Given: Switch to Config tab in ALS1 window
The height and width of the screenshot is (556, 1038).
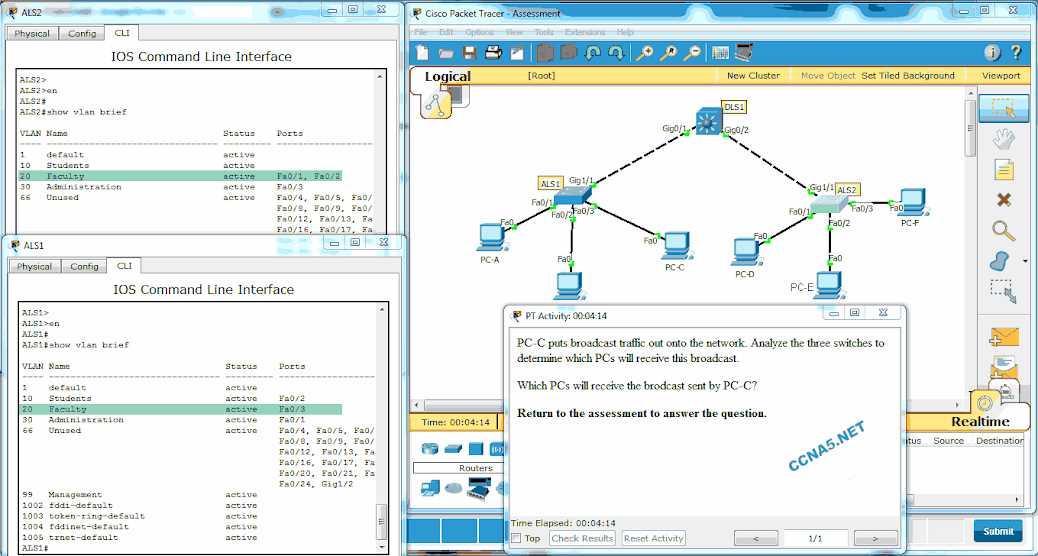Looking at the screenshot, I should [84, 266].
